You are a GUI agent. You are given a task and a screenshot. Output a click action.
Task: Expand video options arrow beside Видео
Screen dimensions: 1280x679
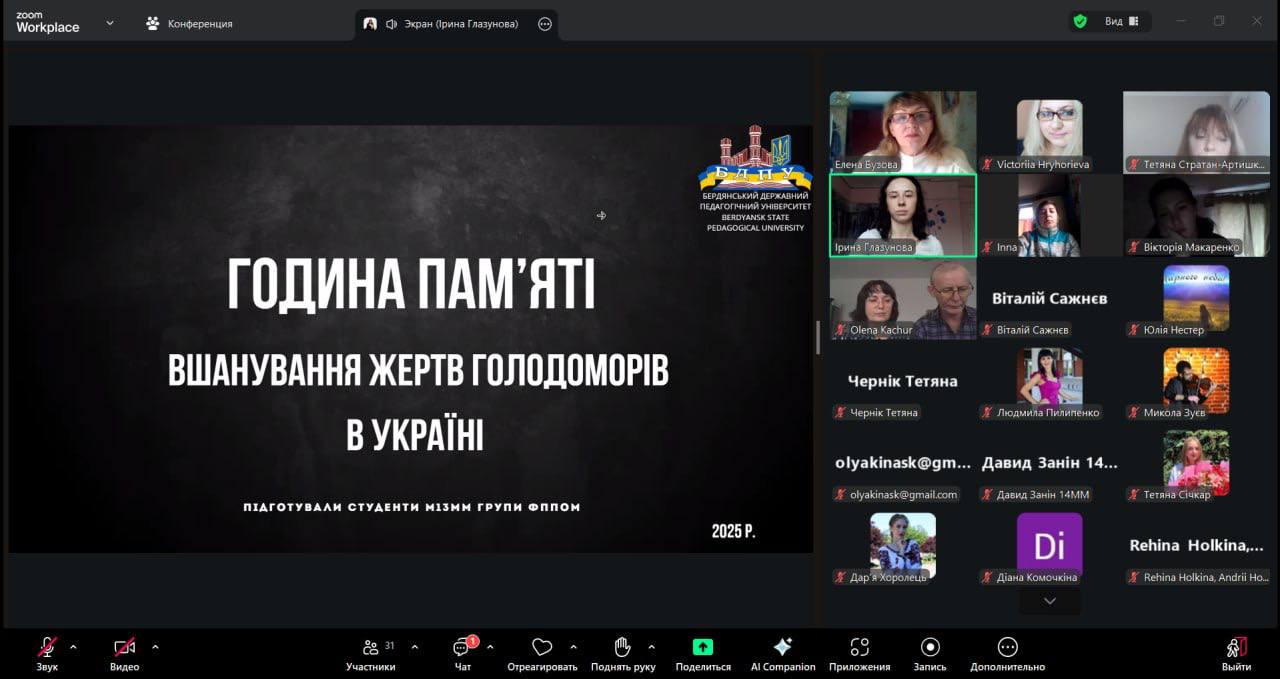point(155,646)
